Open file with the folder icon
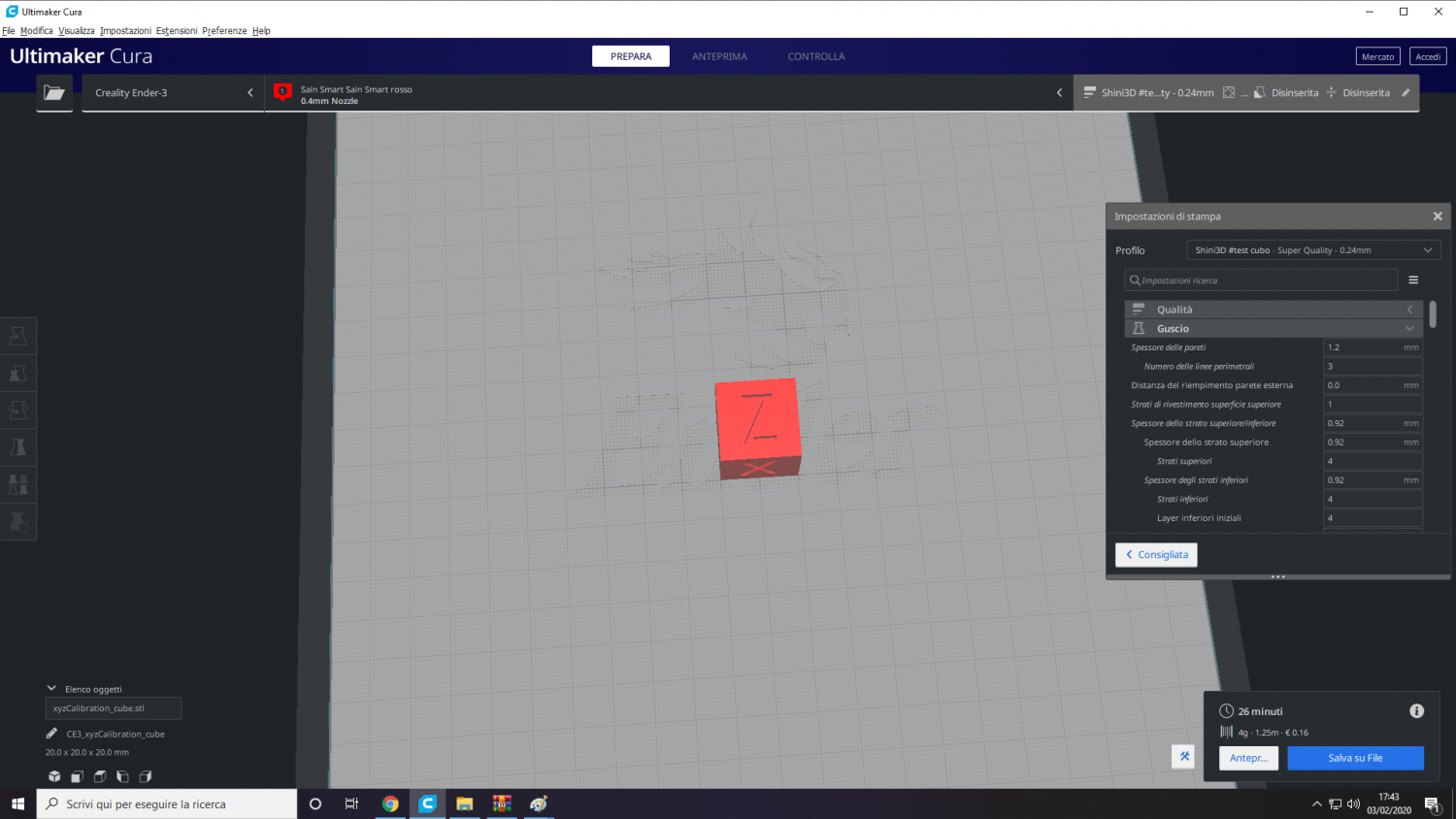This screenshot has height=819, width=1456. [x=54, y=93]
